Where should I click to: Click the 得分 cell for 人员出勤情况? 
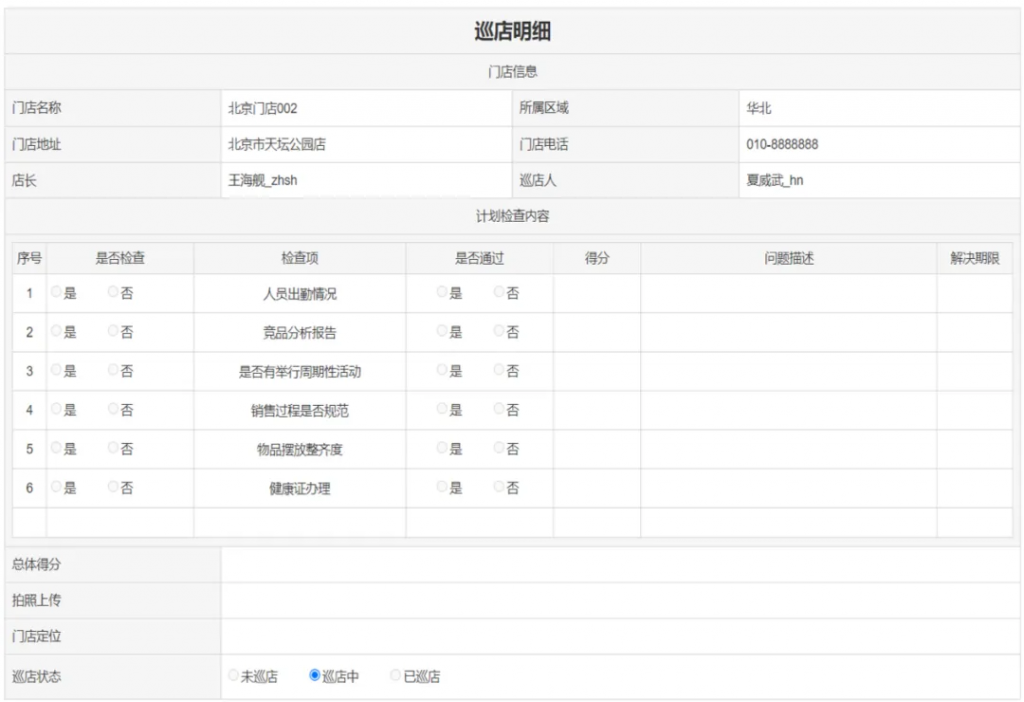tap(597, 294)
